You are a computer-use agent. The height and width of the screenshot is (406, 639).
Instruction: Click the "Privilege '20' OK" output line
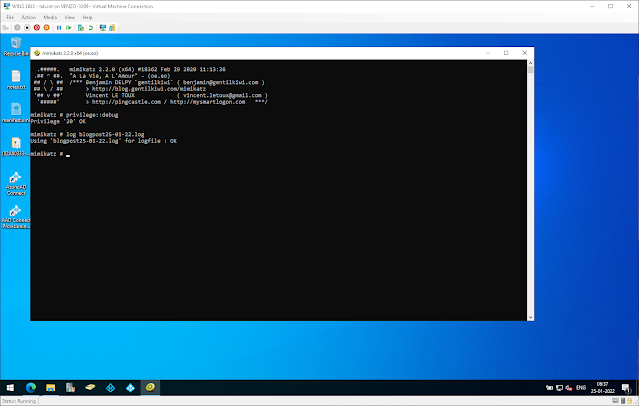pyautogui.click(x=58, y=121)
